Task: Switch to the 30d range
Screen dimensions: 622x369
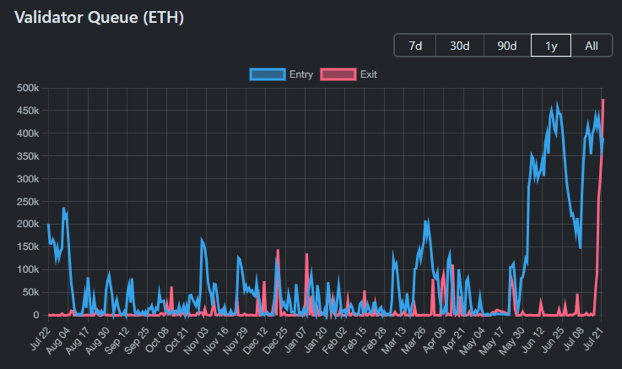Action: [x=459, y=46]
